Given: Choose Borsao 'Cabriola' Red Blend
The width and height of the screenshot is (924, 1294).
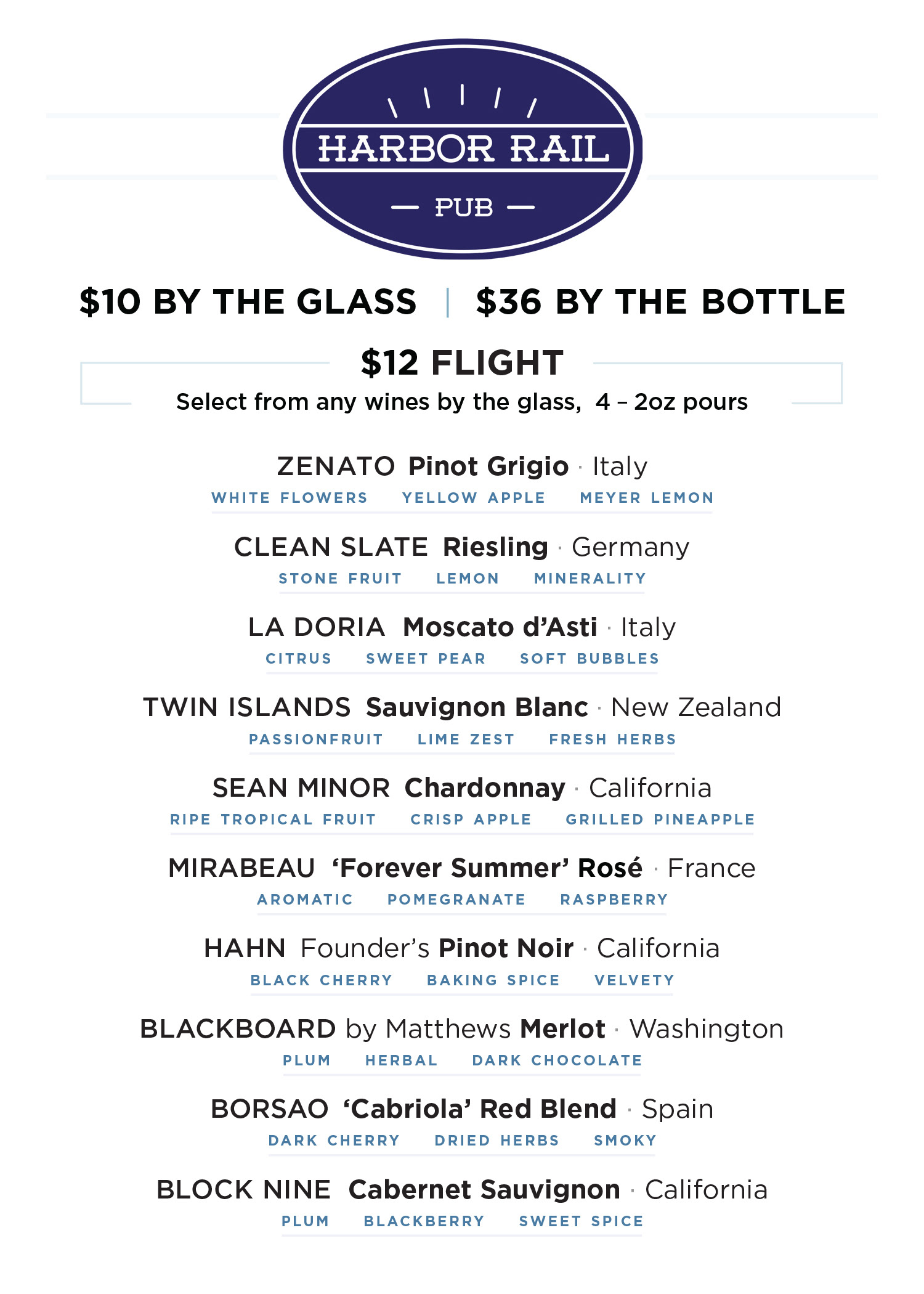Looking at the screenshot, I should tap(462, 1109).
